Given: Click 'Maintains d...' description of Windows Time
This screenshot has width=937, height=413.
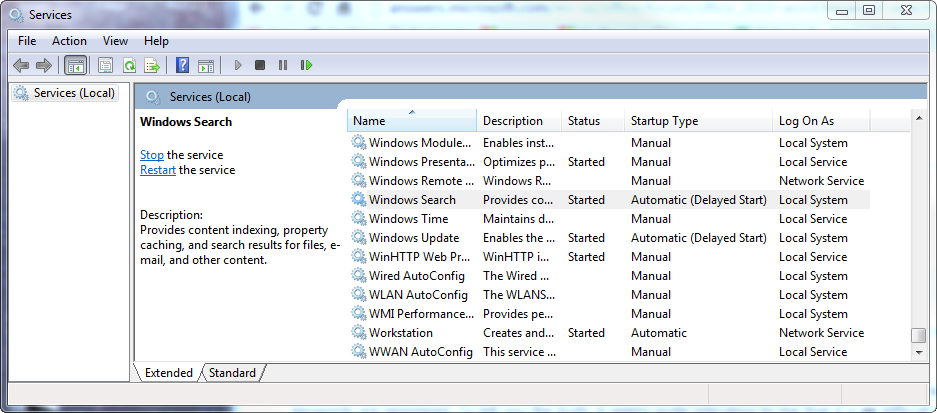Looking at the screenshot, I should [x=519, y=218].
